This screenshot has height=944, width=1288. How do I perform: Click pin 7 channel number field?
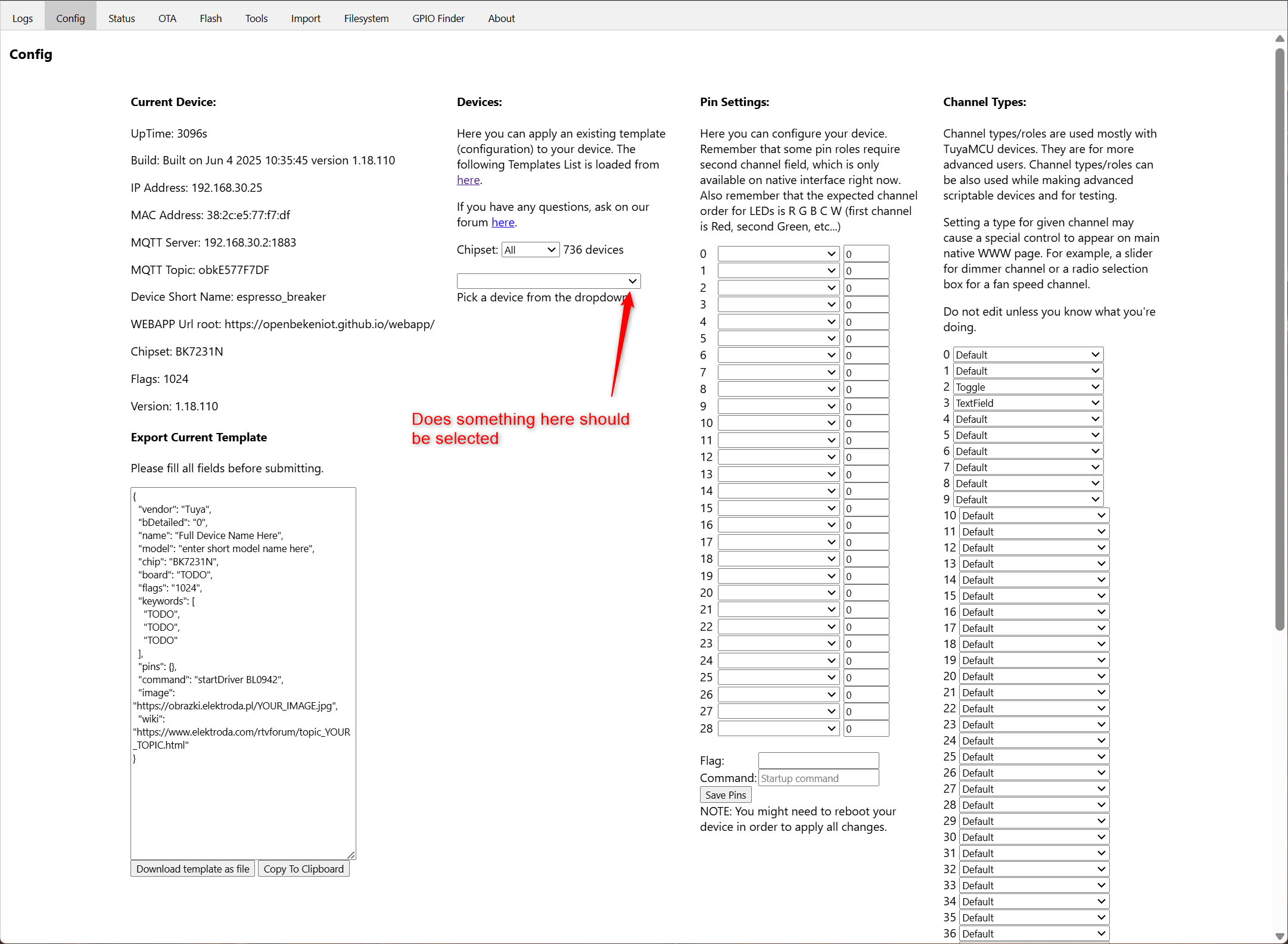point(866,372)
